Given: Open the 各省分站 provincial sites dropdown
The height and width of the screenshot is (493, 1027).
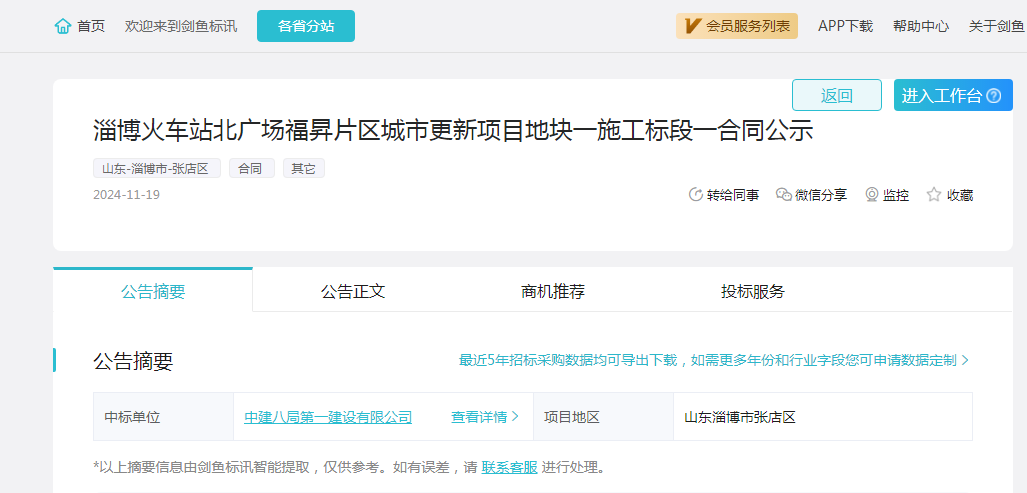Looking at the screenshot, I should pyautogui.click(x=306, y=26).
